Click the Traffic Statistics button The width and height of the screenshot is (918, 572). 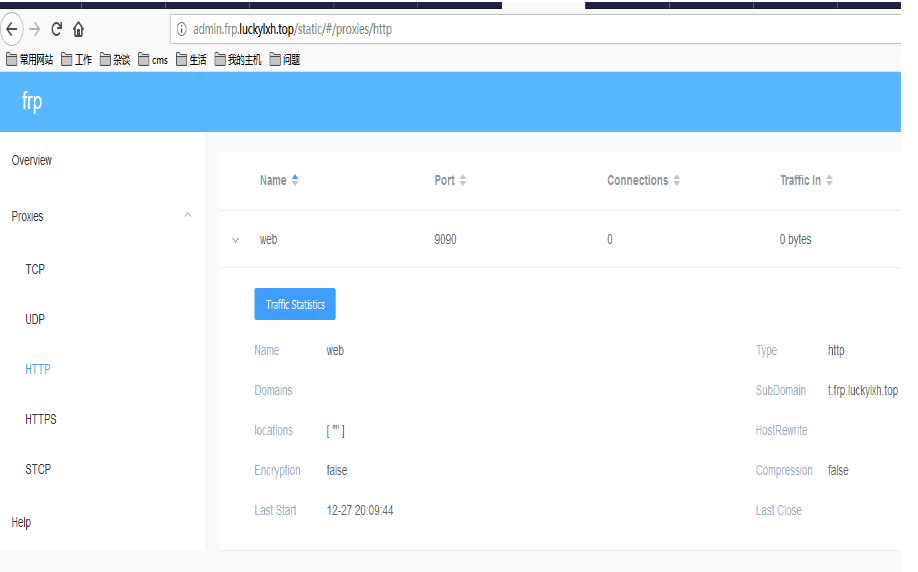pyautogui.click(x=295, y=304)
